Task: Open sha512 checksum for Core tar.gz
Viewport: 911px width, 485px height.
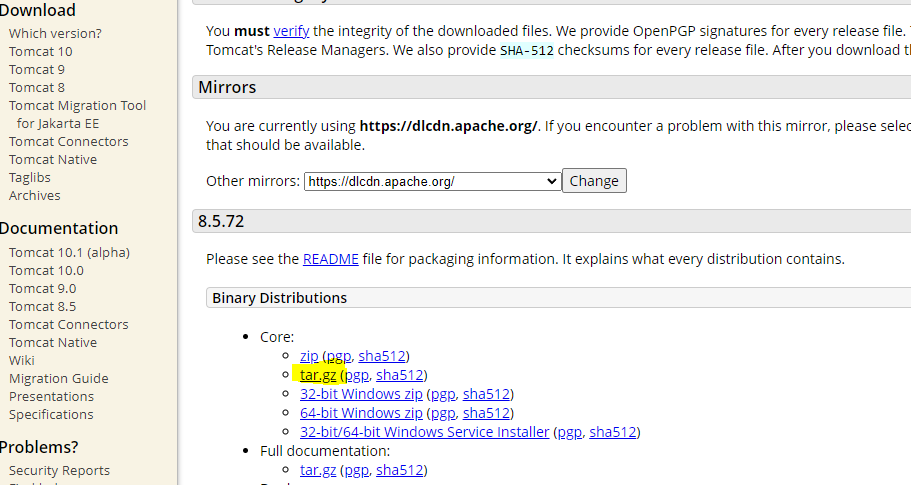Action: point(400,375)
